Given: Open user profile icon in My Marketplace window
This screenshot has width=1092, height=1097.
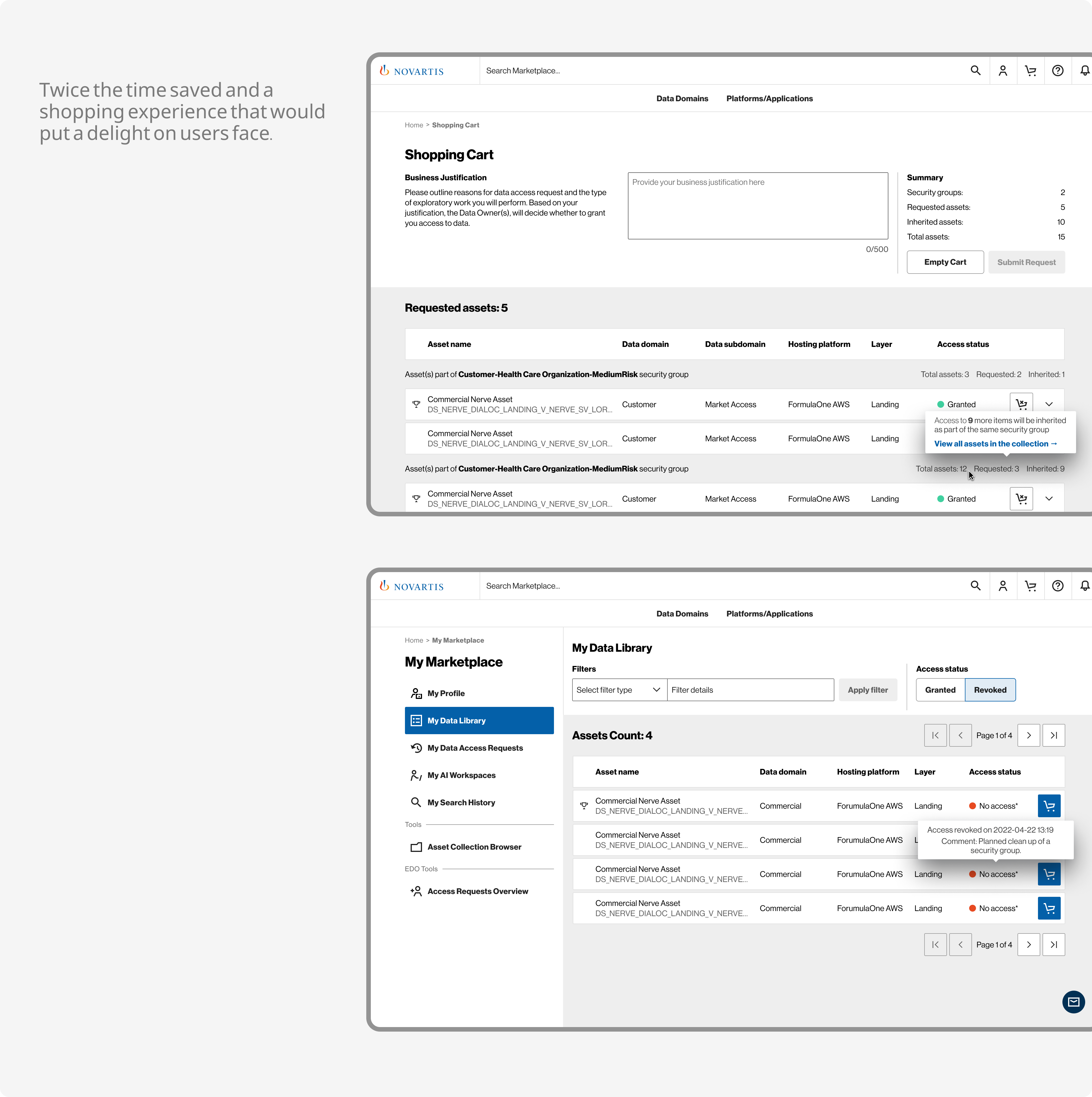Looking at the screenshot, I should [1003, 585].
